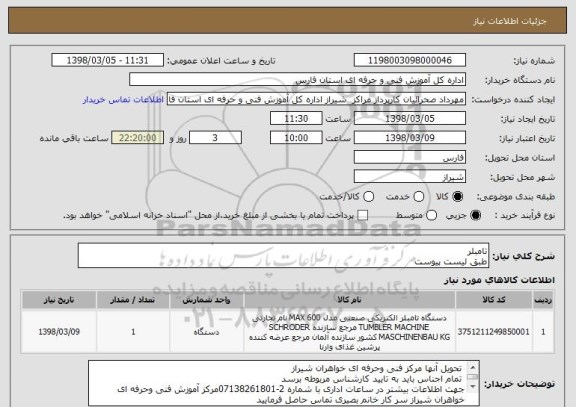Viewport: 576px width, 407px height.
Task: Click the unit cell دستگاه
Action: point(206,332)
